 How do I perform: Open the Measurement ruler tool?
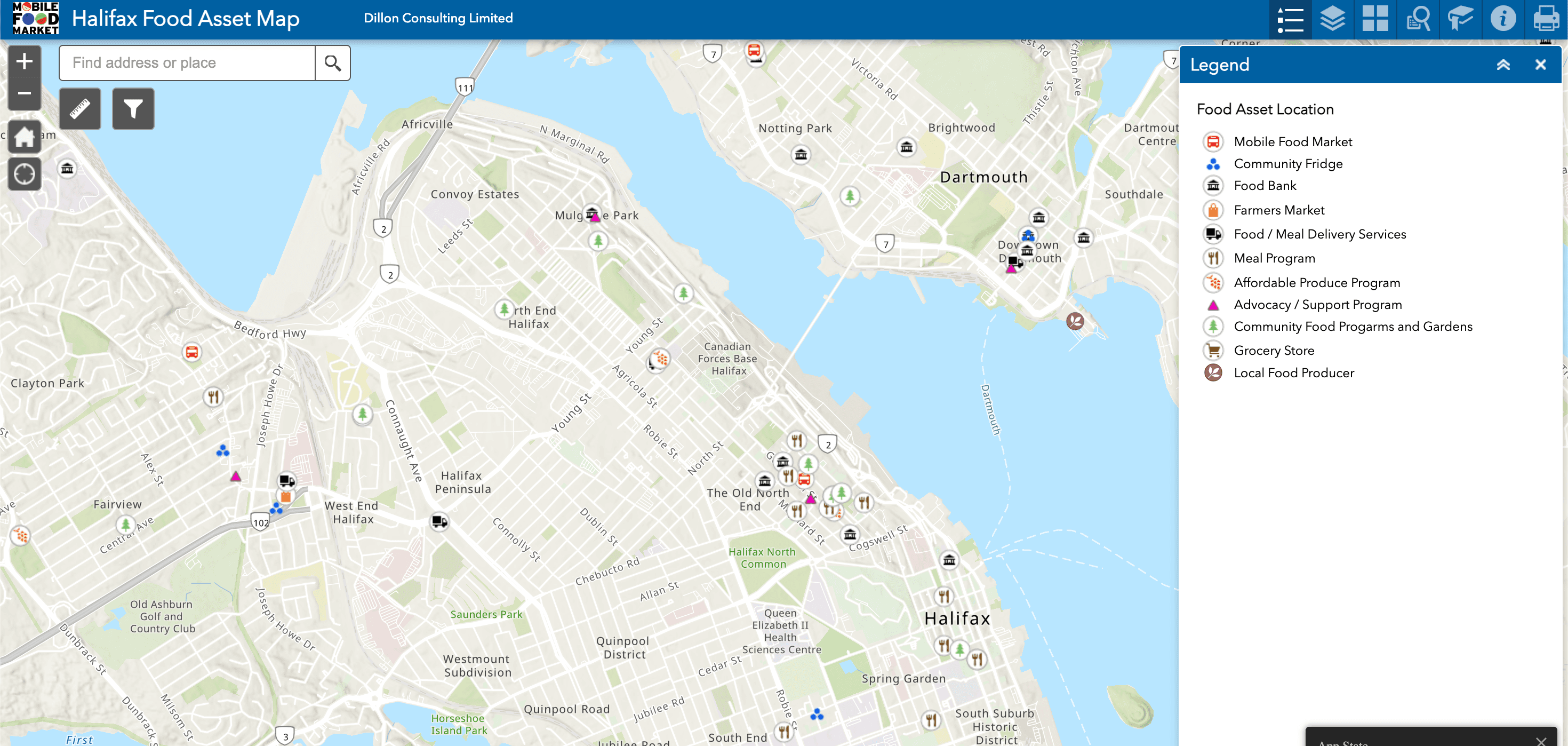coord(80,109)
